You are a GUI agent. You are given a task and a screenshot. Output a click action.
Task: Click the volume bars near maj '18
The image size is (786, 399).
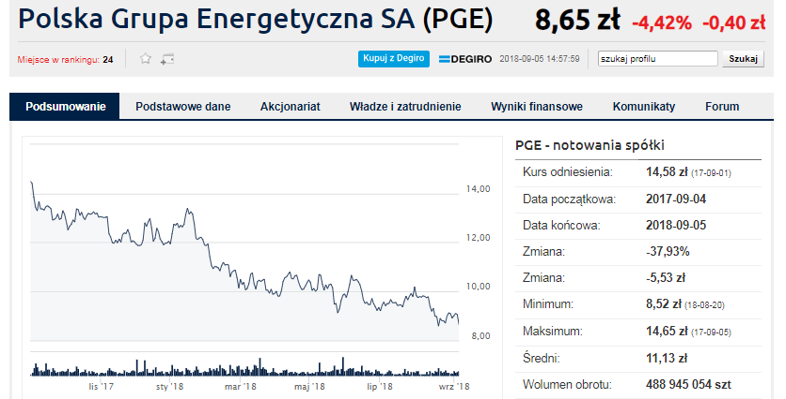(x=309, y=370)
